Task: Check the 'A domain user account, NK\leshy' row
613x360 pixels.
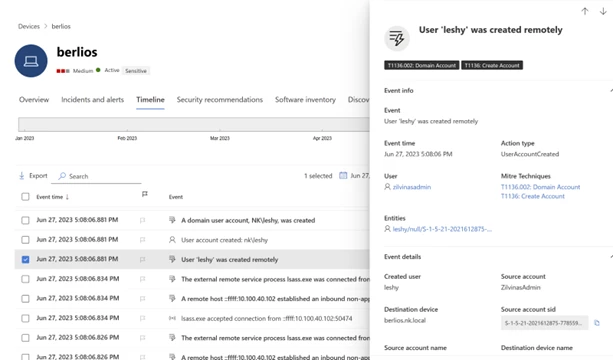Action: (25, 220)
